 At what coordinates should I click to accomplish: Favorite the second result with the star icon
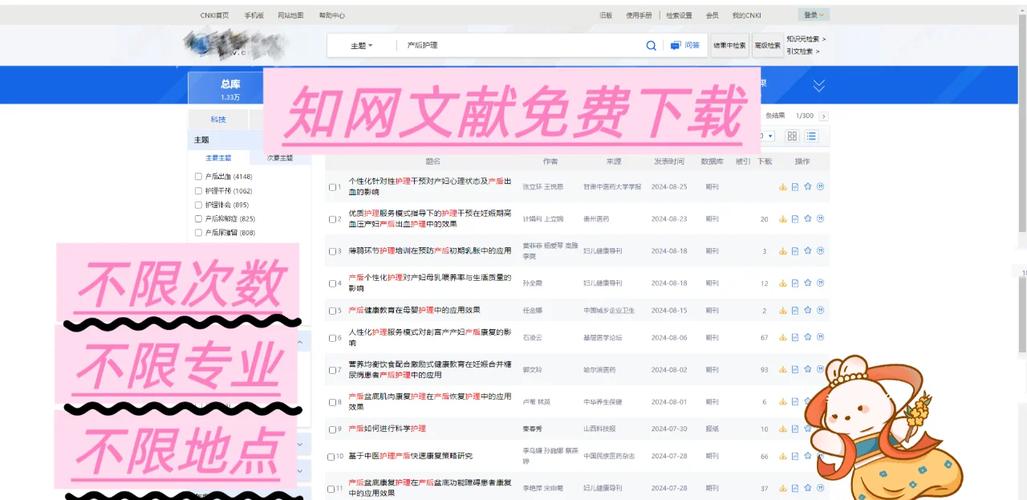808,219
